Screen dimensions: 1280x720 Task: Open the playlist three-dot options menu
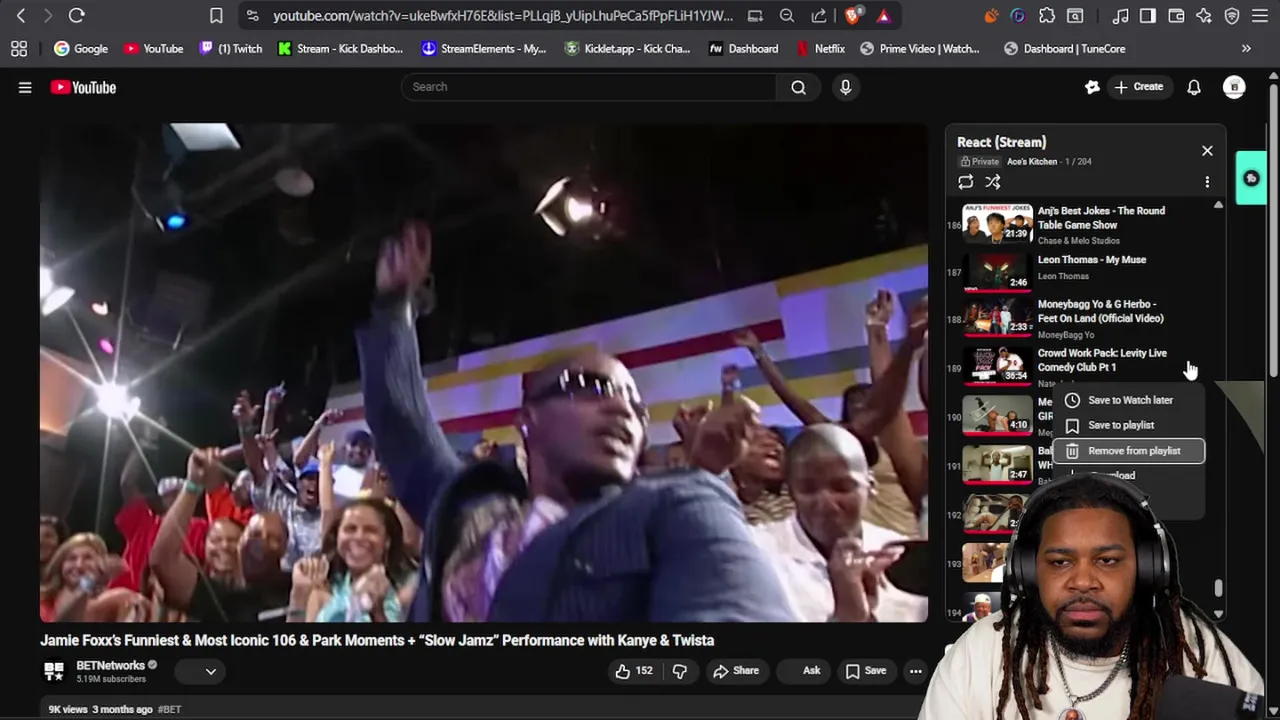(x=1207, y=182)
